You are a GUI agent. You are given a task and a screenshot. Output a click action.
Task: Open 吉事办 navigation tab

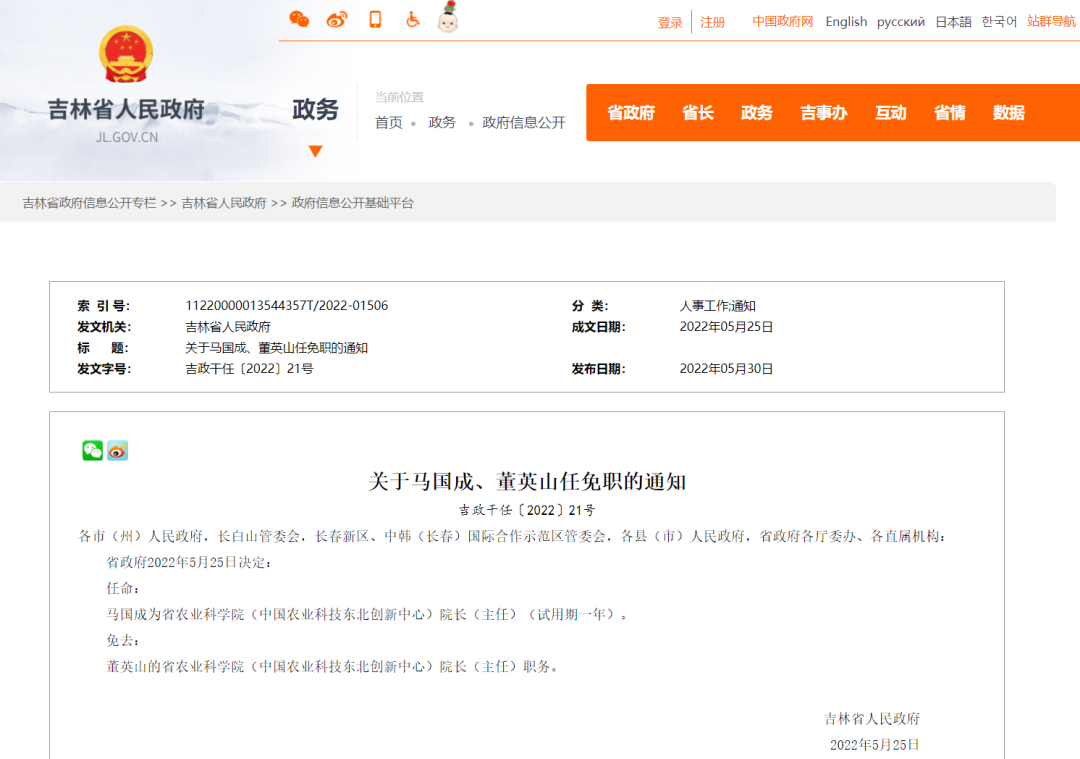tap(824, 113)
